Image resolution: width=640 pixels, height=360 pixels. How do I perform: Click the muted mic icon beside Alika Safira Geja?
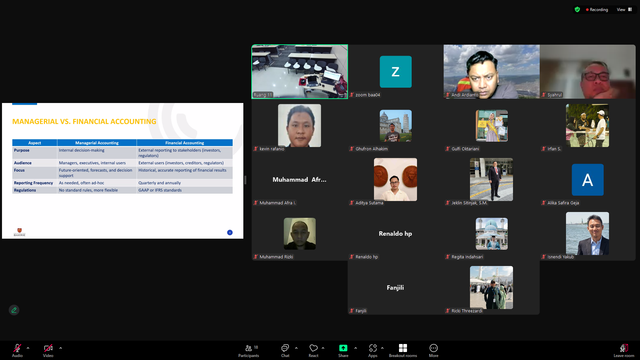(x=544, y=202)
